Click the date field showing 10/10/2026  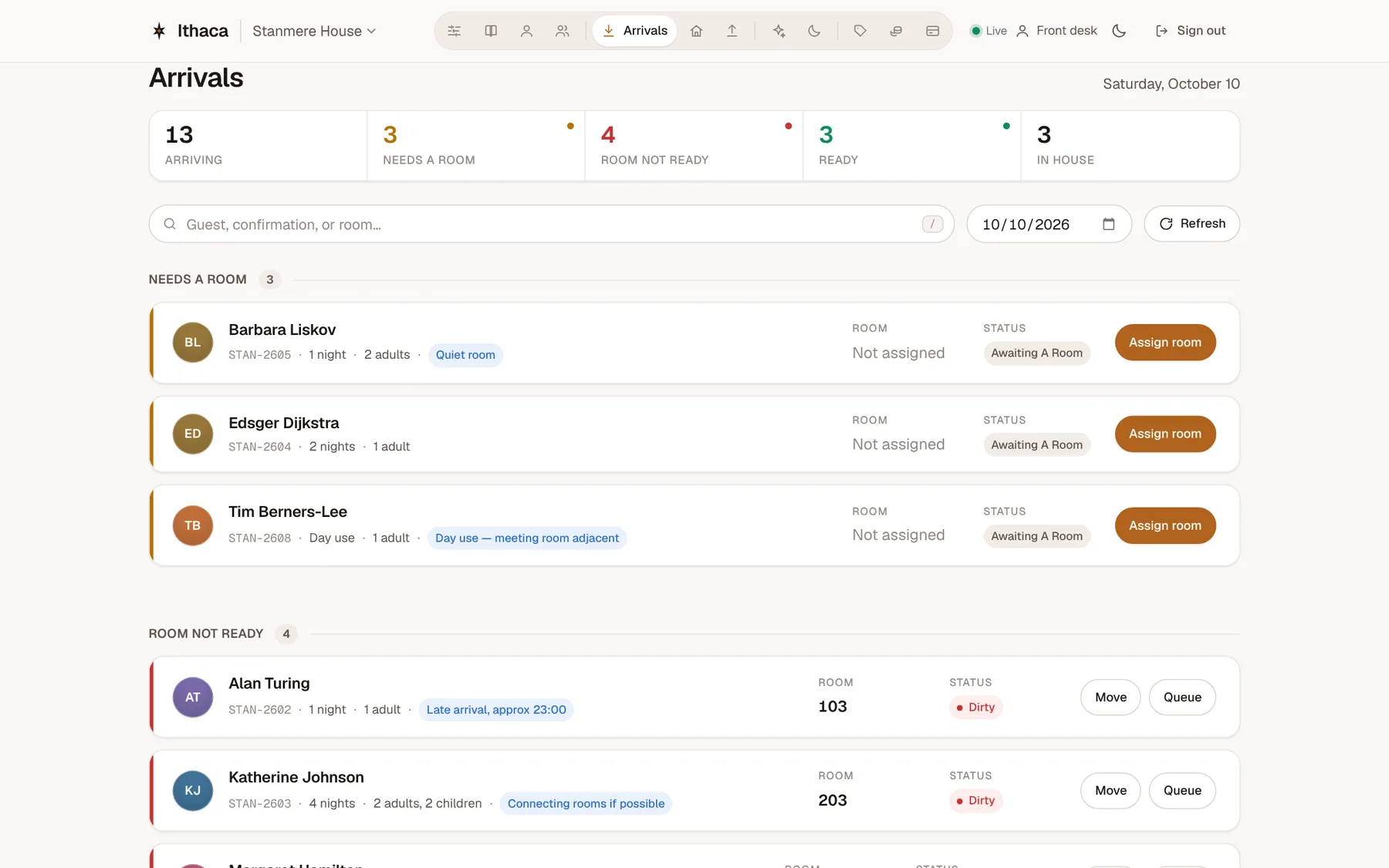[1049, 224]
